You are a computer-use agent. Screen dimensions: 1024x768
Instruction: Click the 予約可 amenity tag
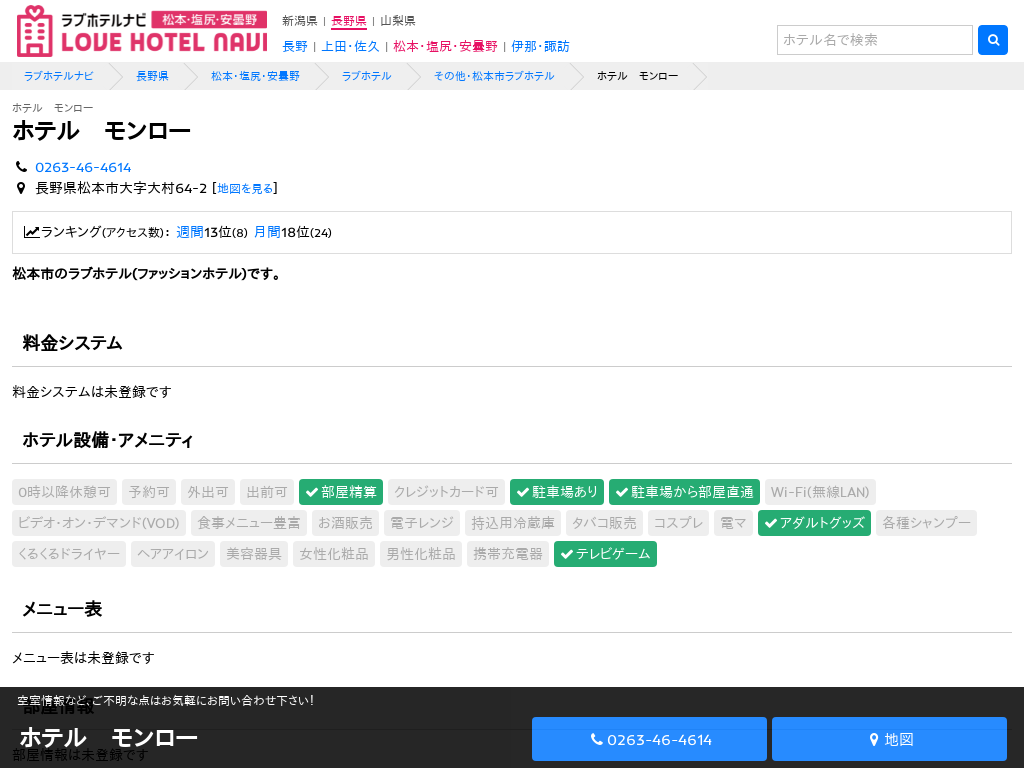149,492
